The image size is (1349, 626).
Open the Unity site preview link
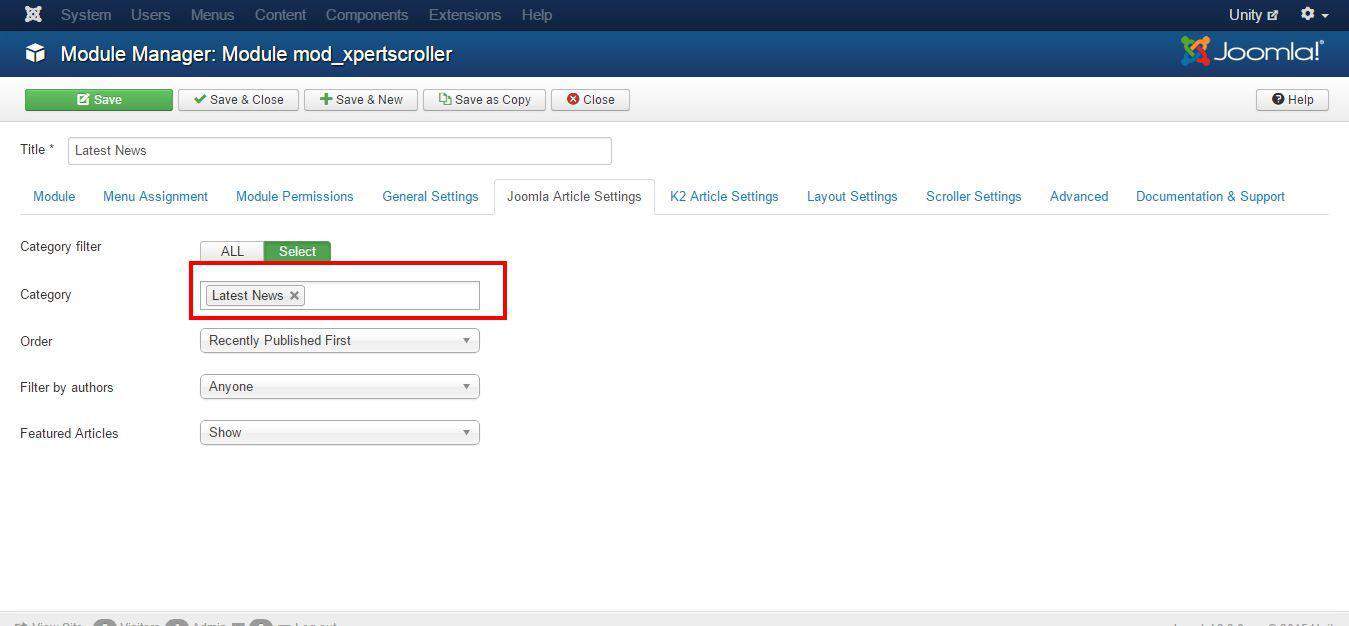(x=1253, y=15)
